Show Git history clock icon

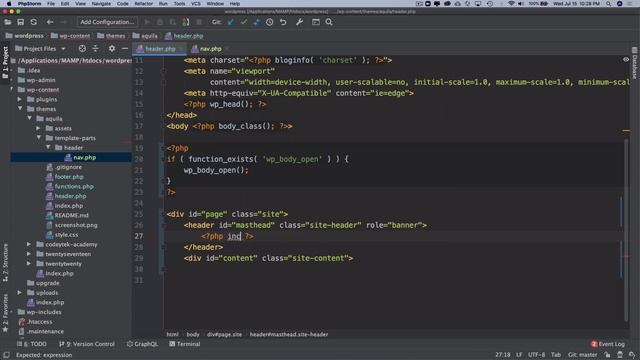(x=269, y=22)
